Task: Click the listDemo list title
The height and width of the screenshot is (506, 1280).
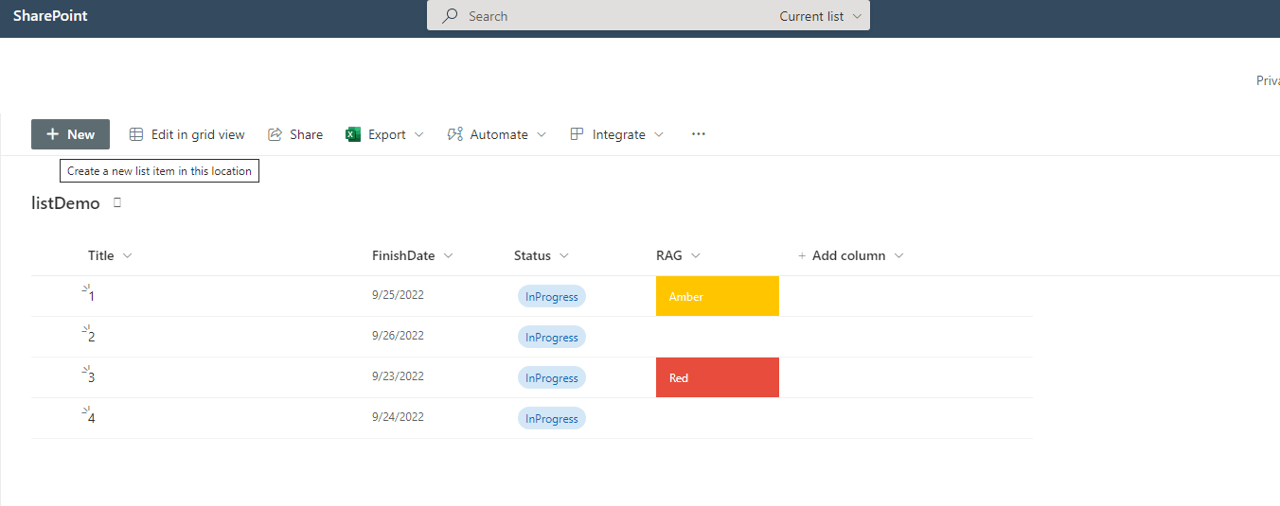Action: pos(66,203)
